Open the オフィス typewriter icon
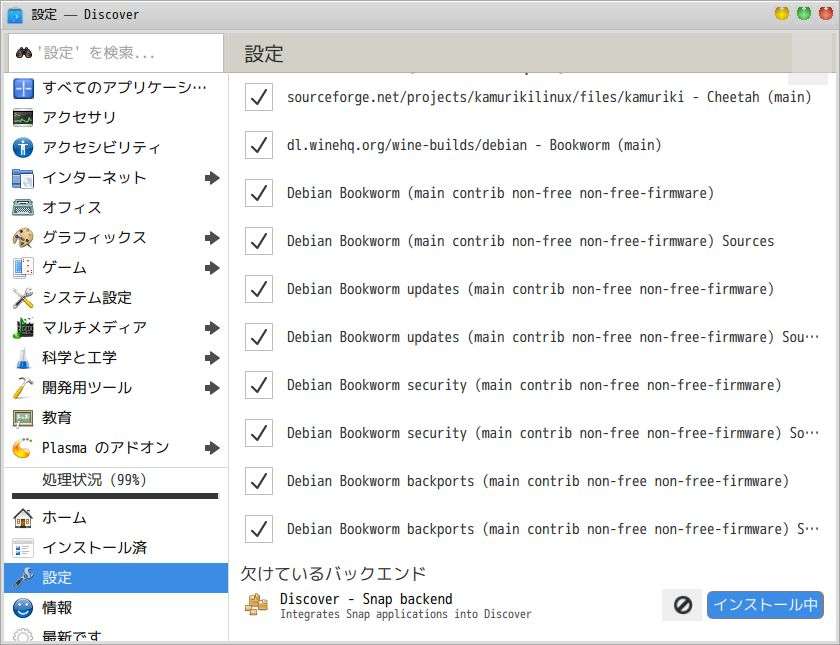The image size is (840, 645). click(22, 207)
